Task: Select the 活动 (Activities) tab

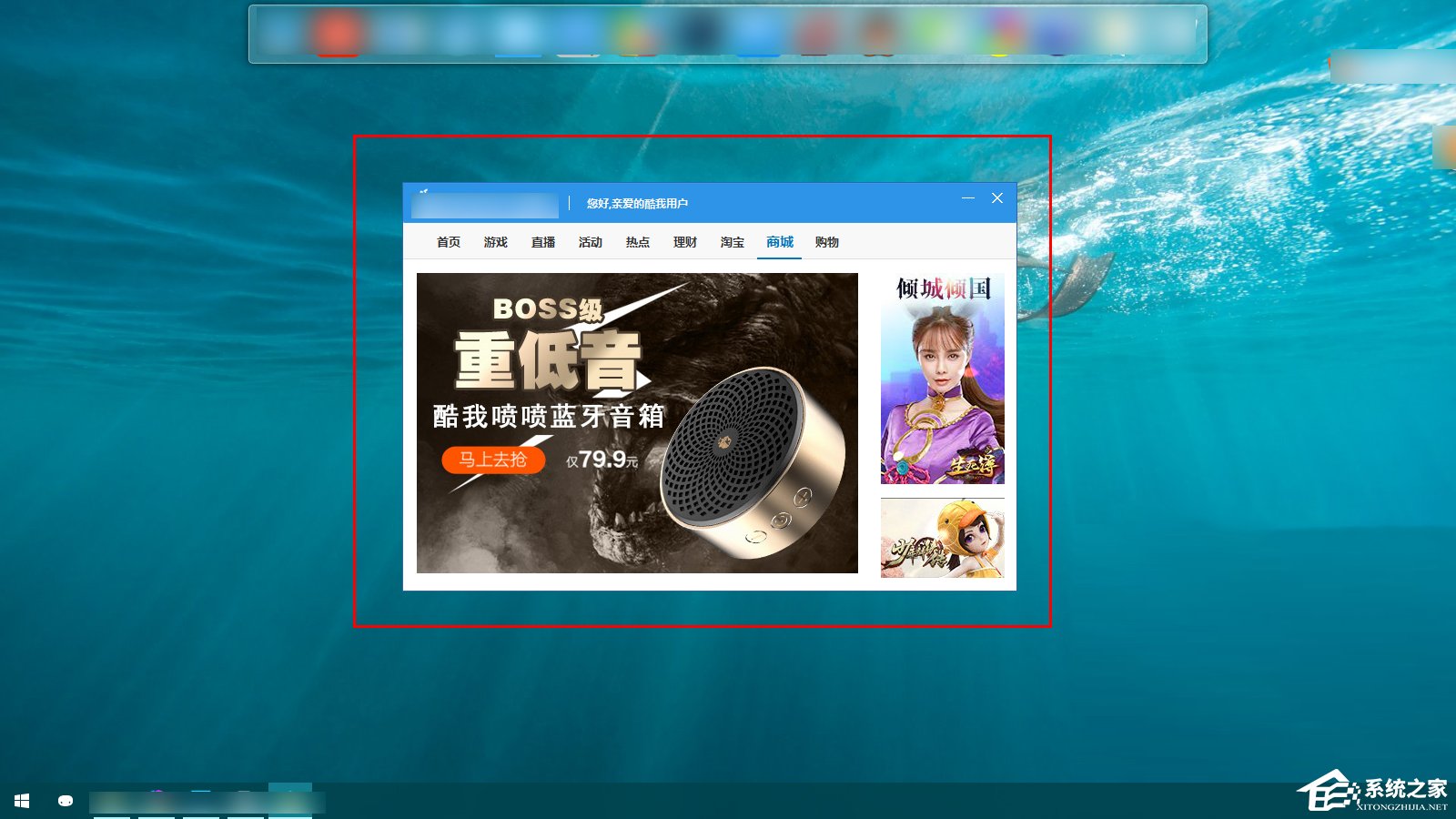Action: [x=591, y=242]
